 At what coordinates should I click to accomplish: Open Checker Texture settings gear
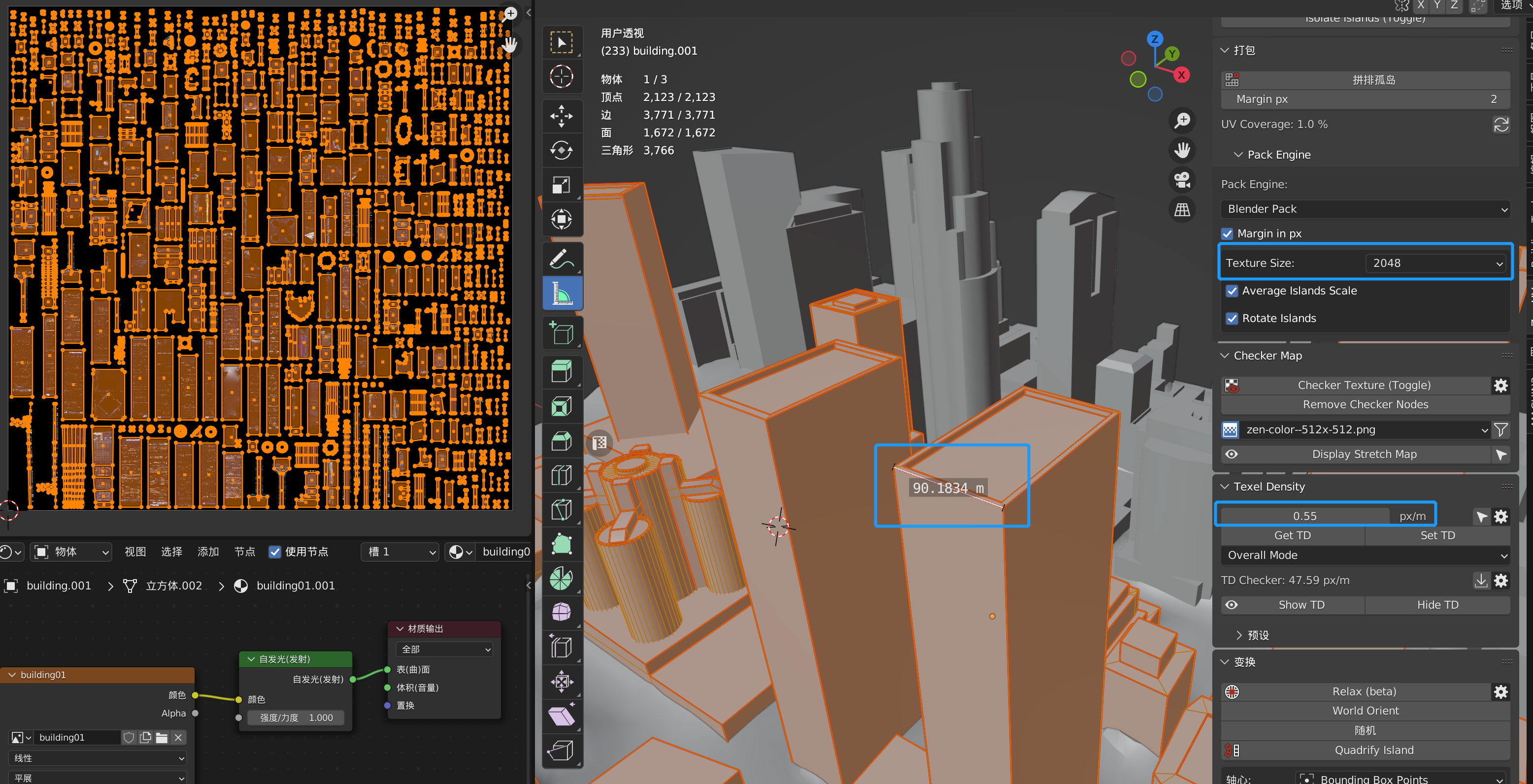(1501, 386)
